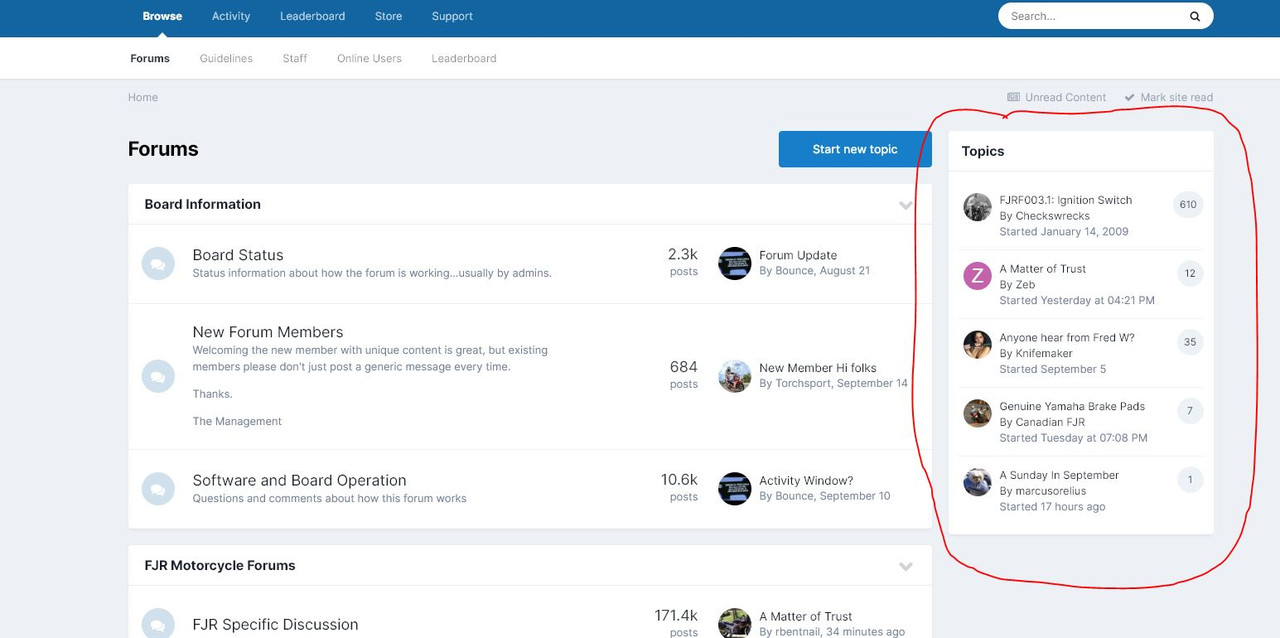Open the Unread Content link
Viewport: 1280px width, 638px height.
(1065, 97)
